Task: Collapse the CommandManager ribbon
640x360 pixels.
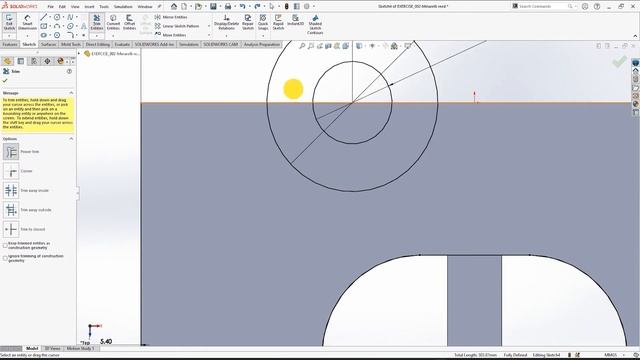Action: (x=635, y=36)
